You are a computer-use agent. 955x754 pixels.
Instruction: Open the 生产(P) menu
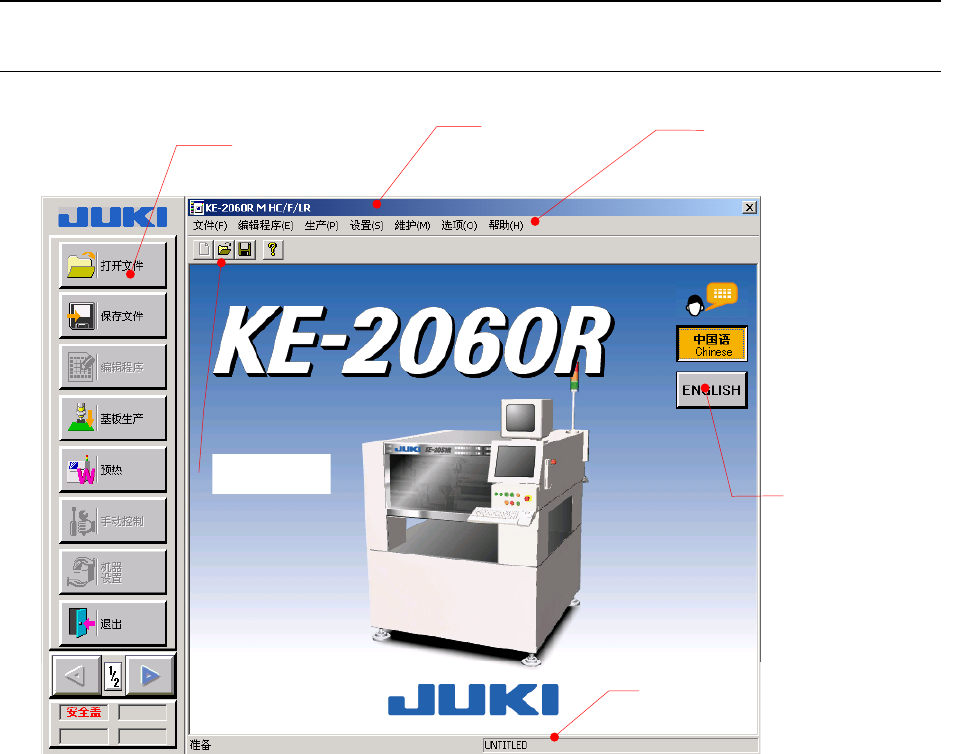(322, 225)
